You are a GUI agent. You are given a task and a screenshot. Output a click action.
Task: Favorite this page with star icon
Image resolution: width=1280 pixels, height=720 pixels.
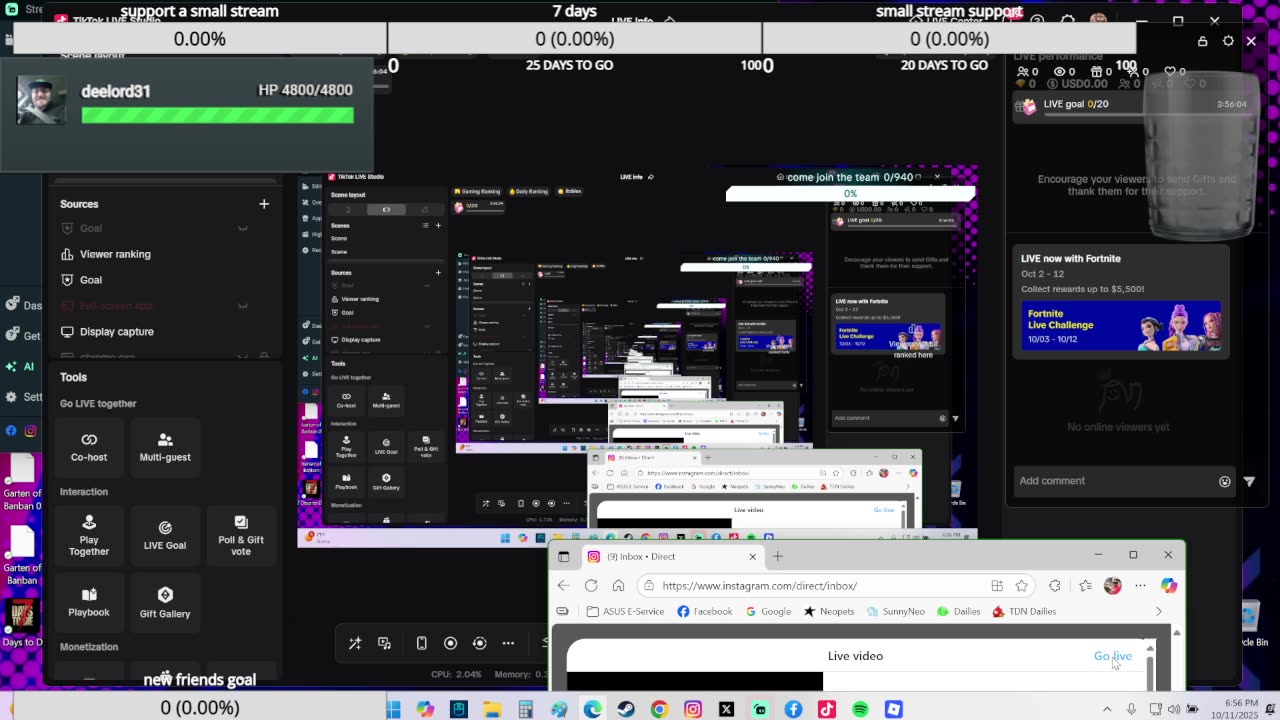pos(1021,586)
